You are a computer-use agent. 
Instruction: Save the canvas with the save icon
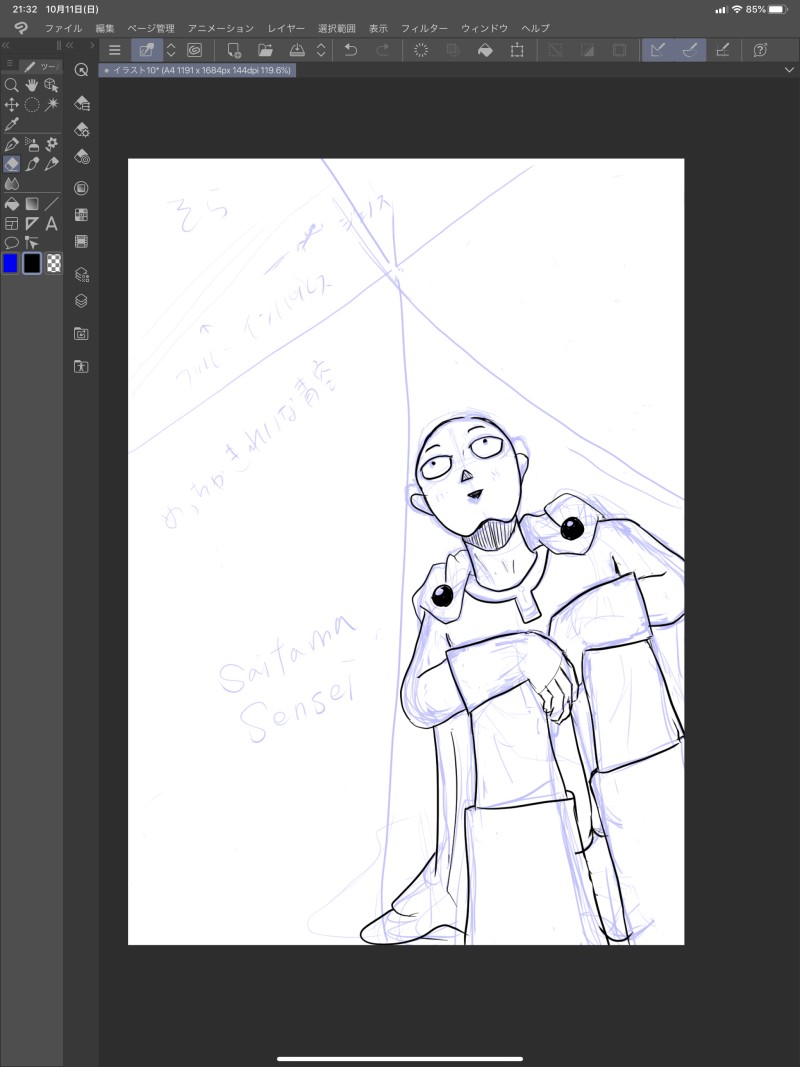[x=297, y=50]
